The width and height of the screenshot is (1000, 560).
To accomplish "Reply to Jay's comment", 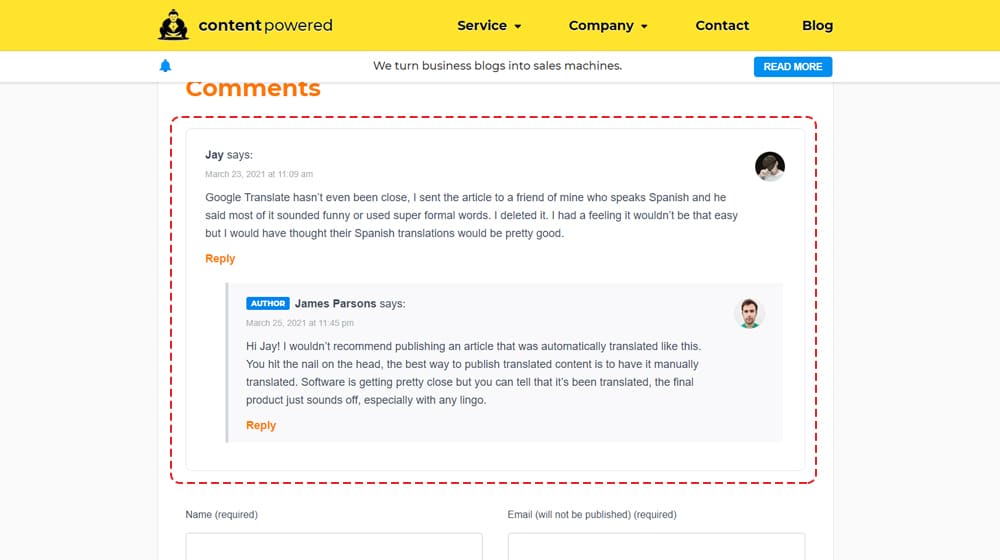I will (220, 258).
